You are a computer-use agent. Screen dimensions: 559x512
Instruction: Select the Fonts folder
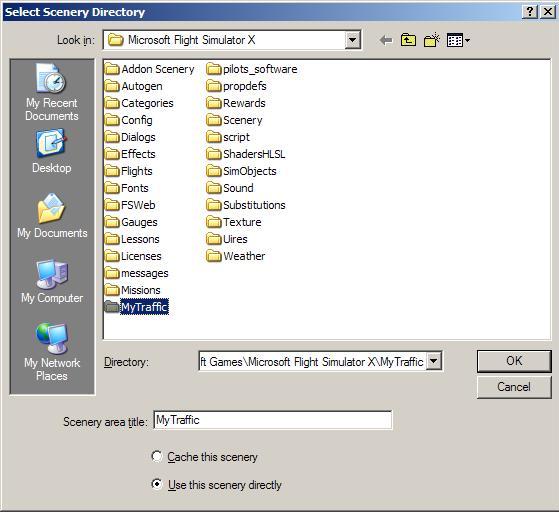click(x=127, y=188)
